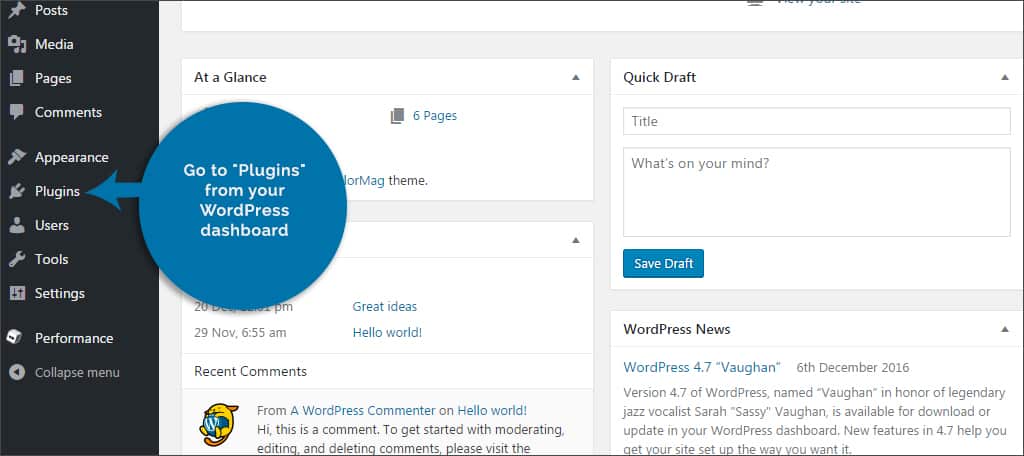Screen dimensions: 1024x456
Task: Focus the Quick Draft Title field
Action: click(817, 121)
